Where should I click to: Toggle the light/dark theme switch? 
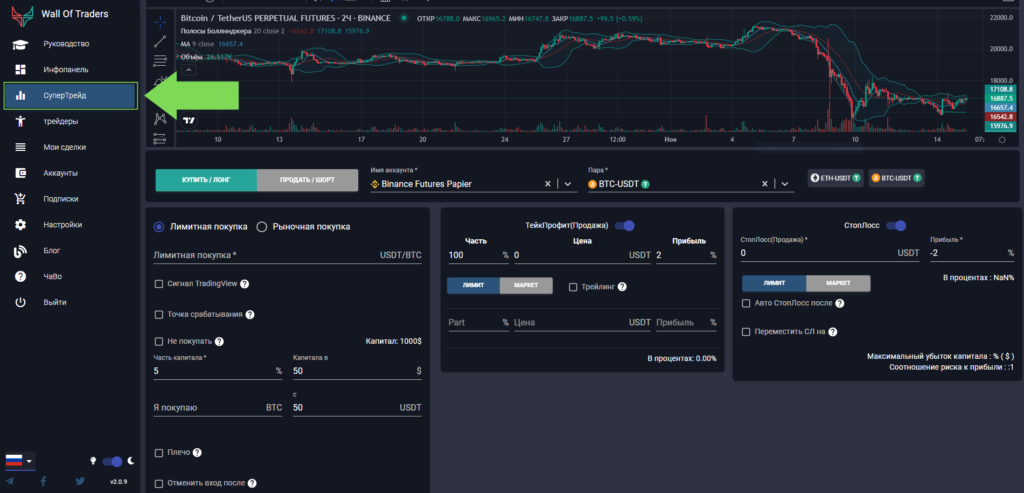tap(113, 462)
